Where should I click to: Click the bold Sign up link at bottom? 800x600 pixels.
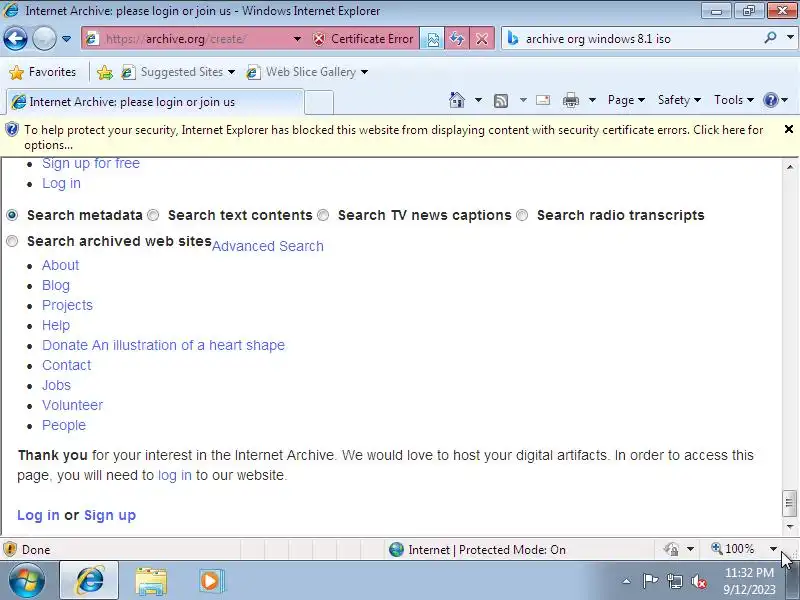[x=110, y=515]
